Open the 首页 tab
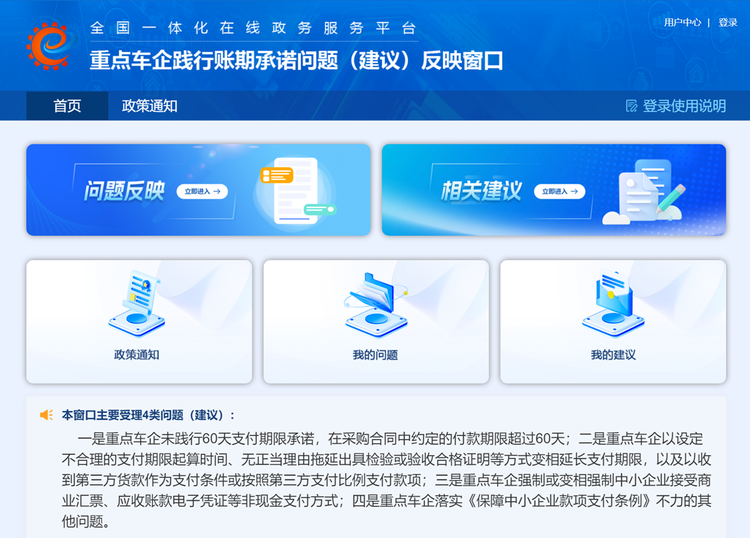The width and height of the screenshot is (750, 538). click(67, 106)
